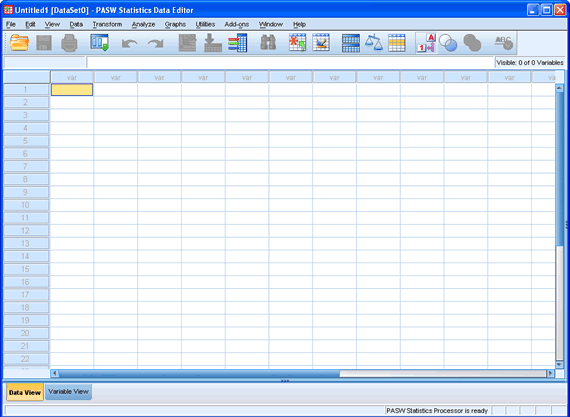Click the Spell Check ABC icon
570x417 pixels.
point(504,43)
